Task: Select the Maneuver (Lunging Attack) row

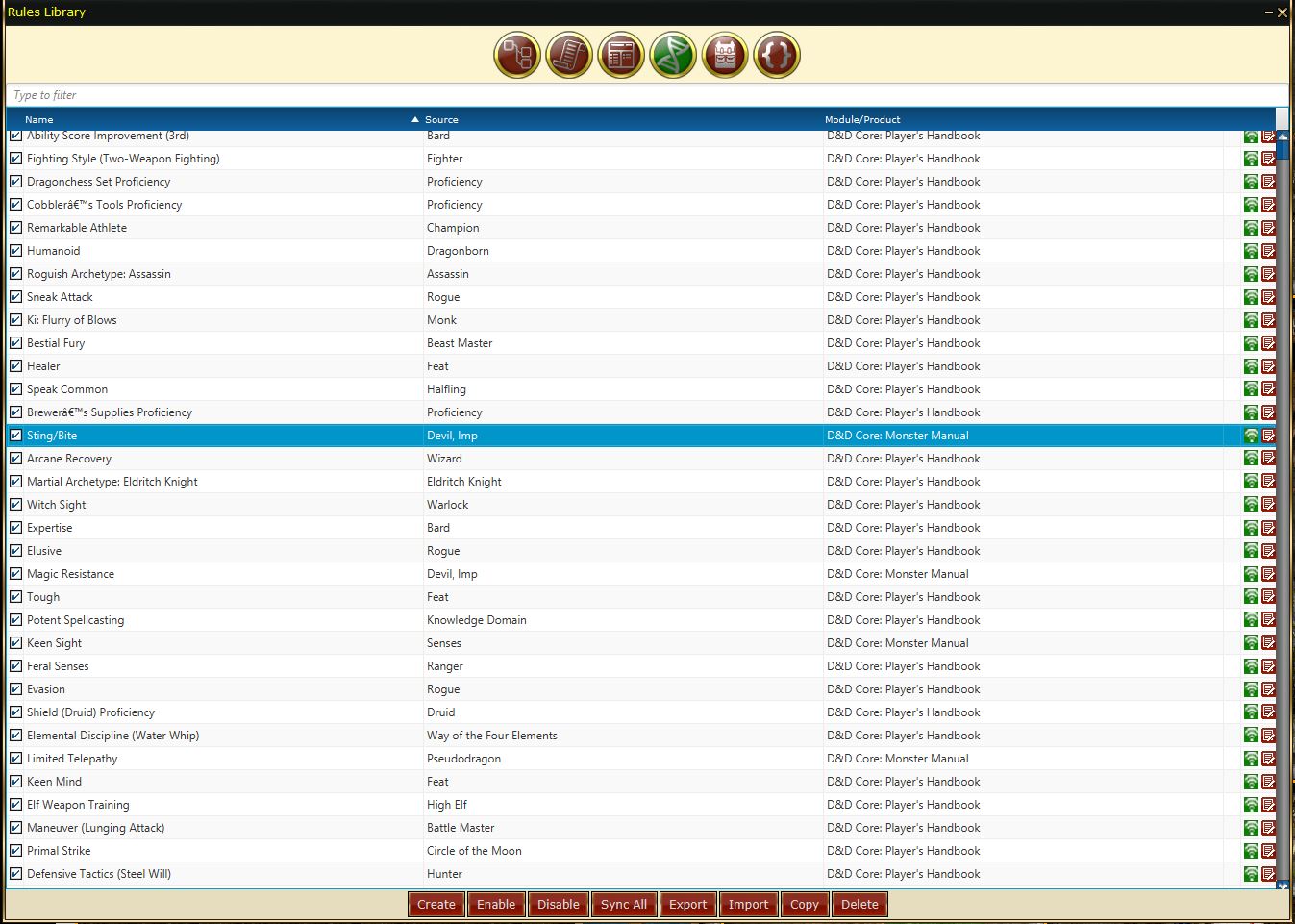Action: (x=641, y=828)
